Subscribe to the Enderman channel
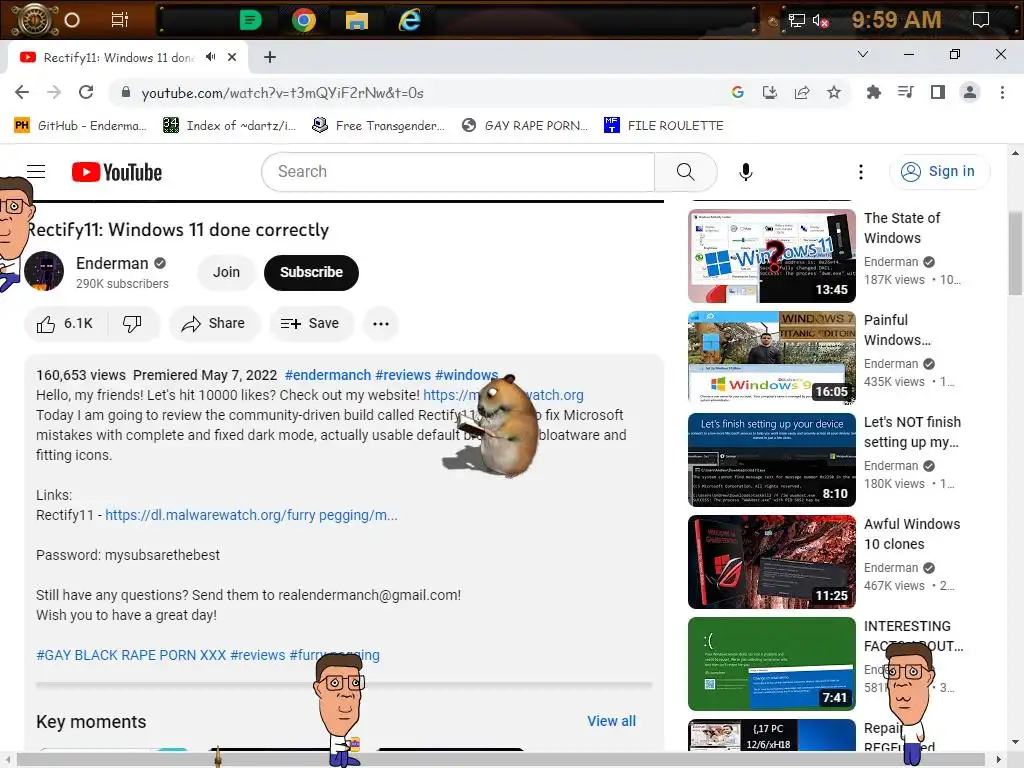The width and height of the screenshot is (1024, 768). pos(312,272)
